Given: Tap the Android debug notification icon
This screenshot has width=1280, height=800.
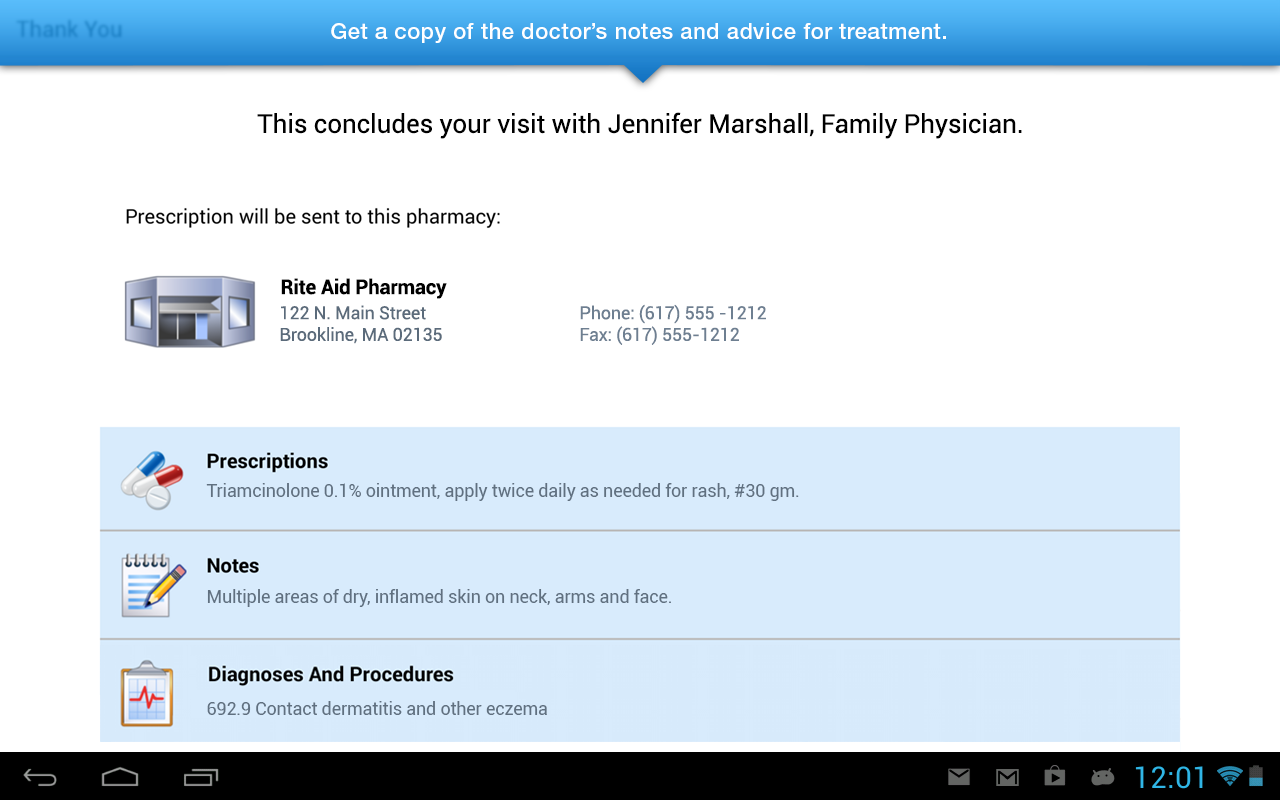Looking at the screenshot, I should [x=1102, y=777].
